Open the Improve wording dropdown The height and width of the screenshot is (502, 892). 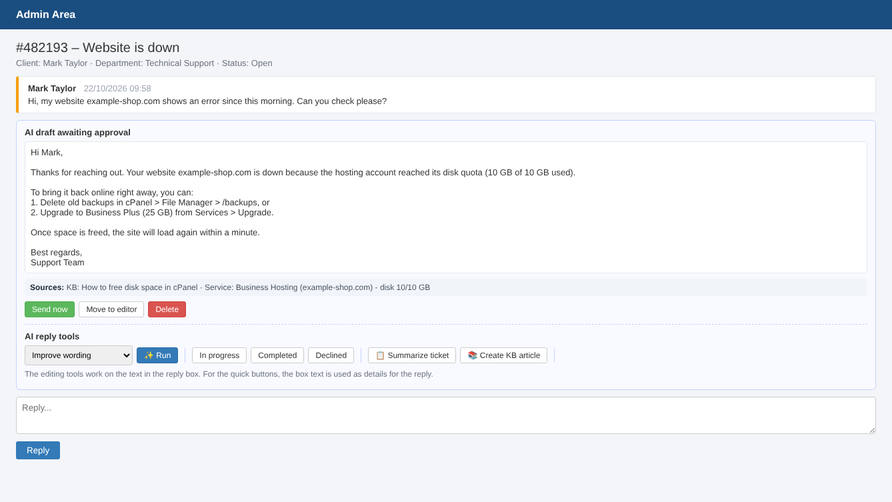coord(79,355)
